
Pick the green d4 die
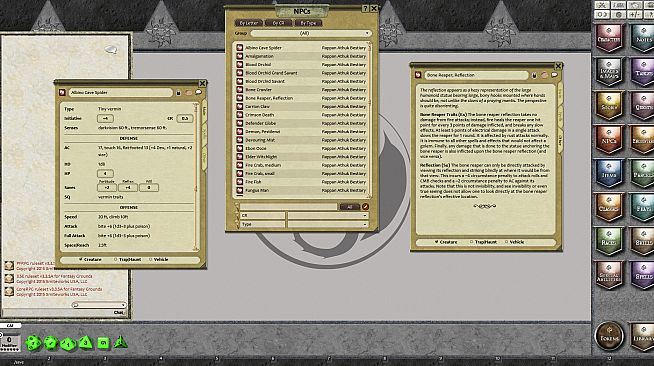121,342
